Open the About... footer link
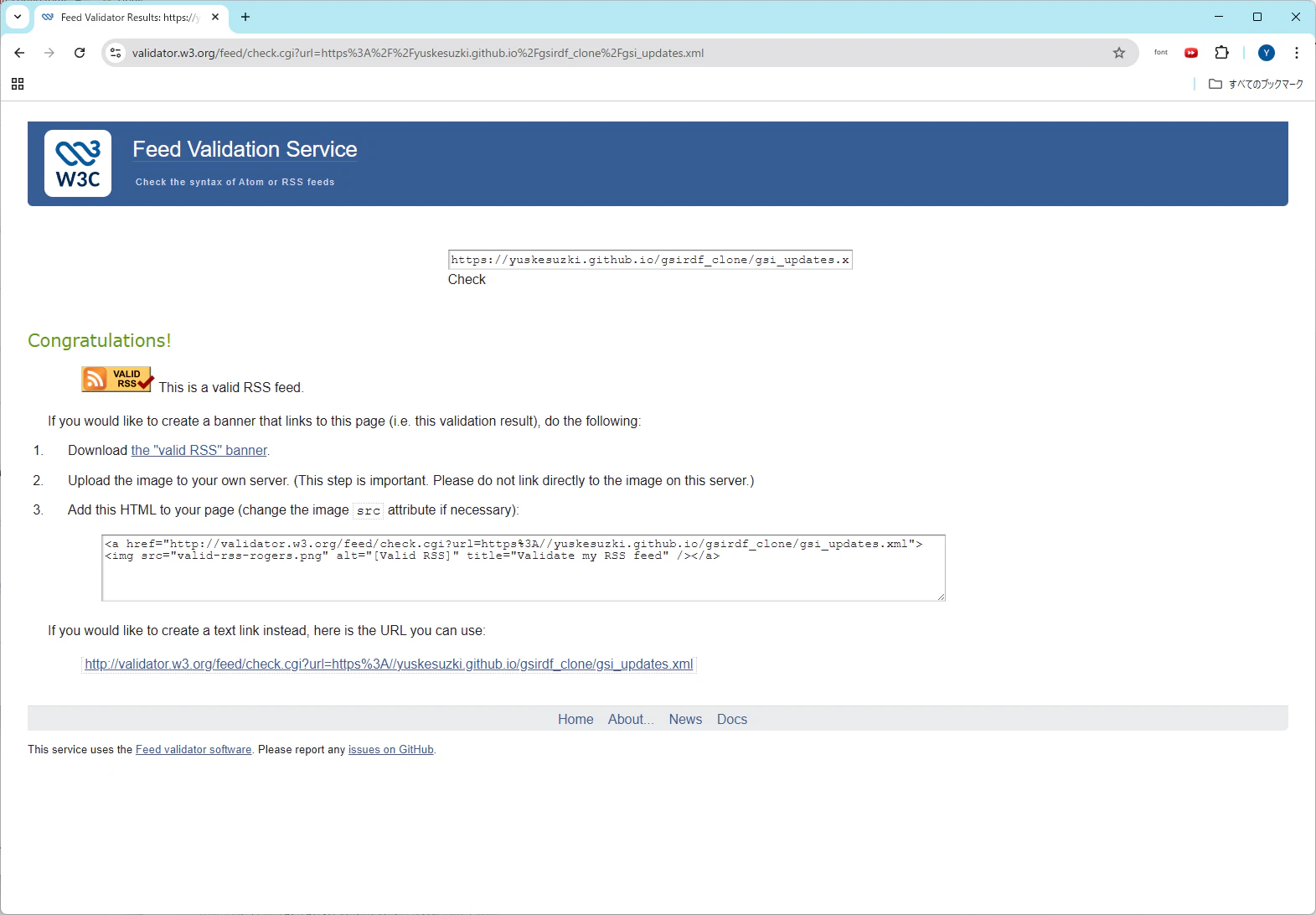This screenshot has height=915, width=1316. (x=631, y=719)
